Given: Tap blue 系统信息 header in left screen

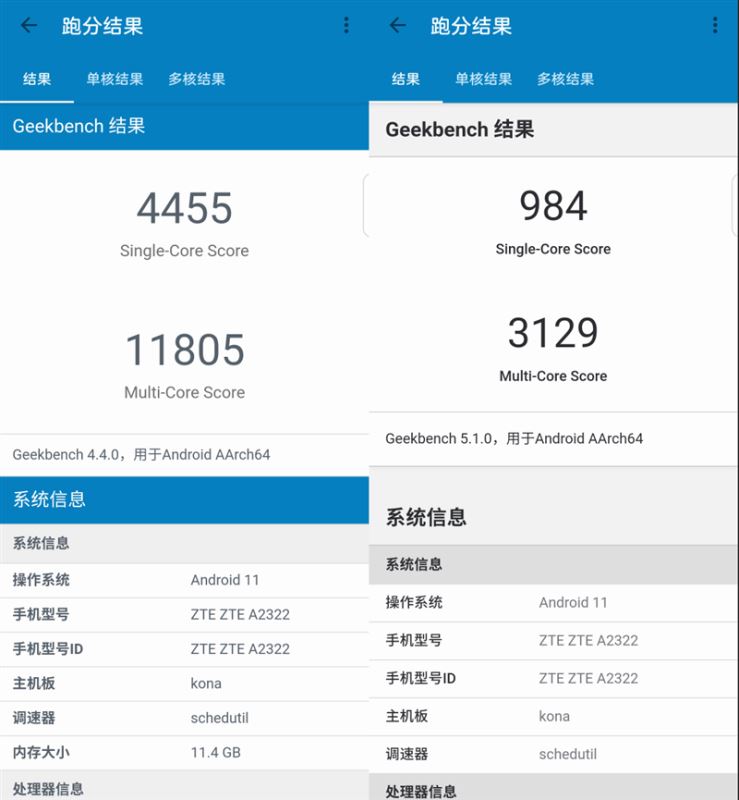Looking at the screenshot, I should click(x=184, y=500).
